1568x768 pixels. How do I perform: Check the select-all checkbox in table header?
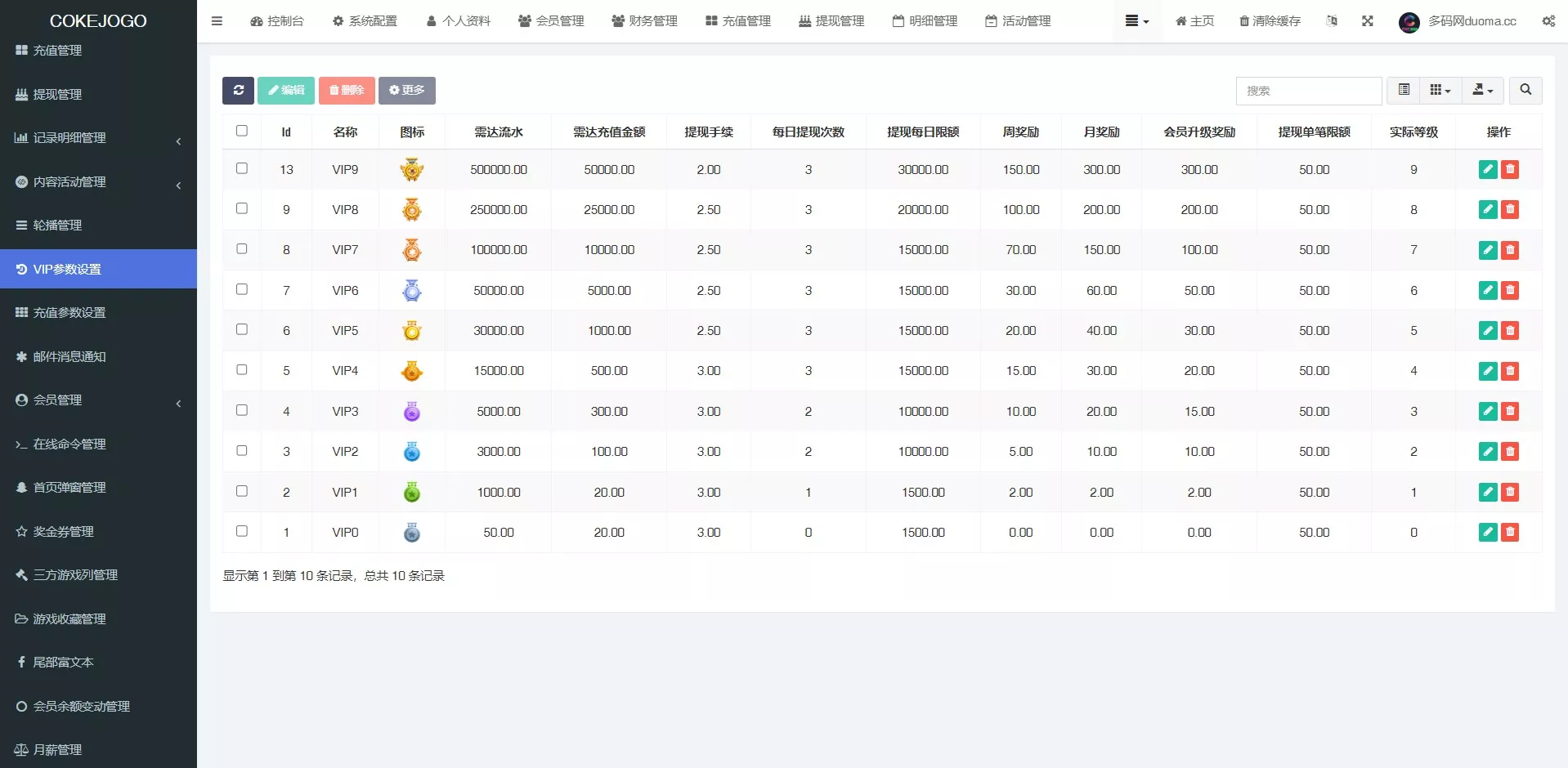241,130
